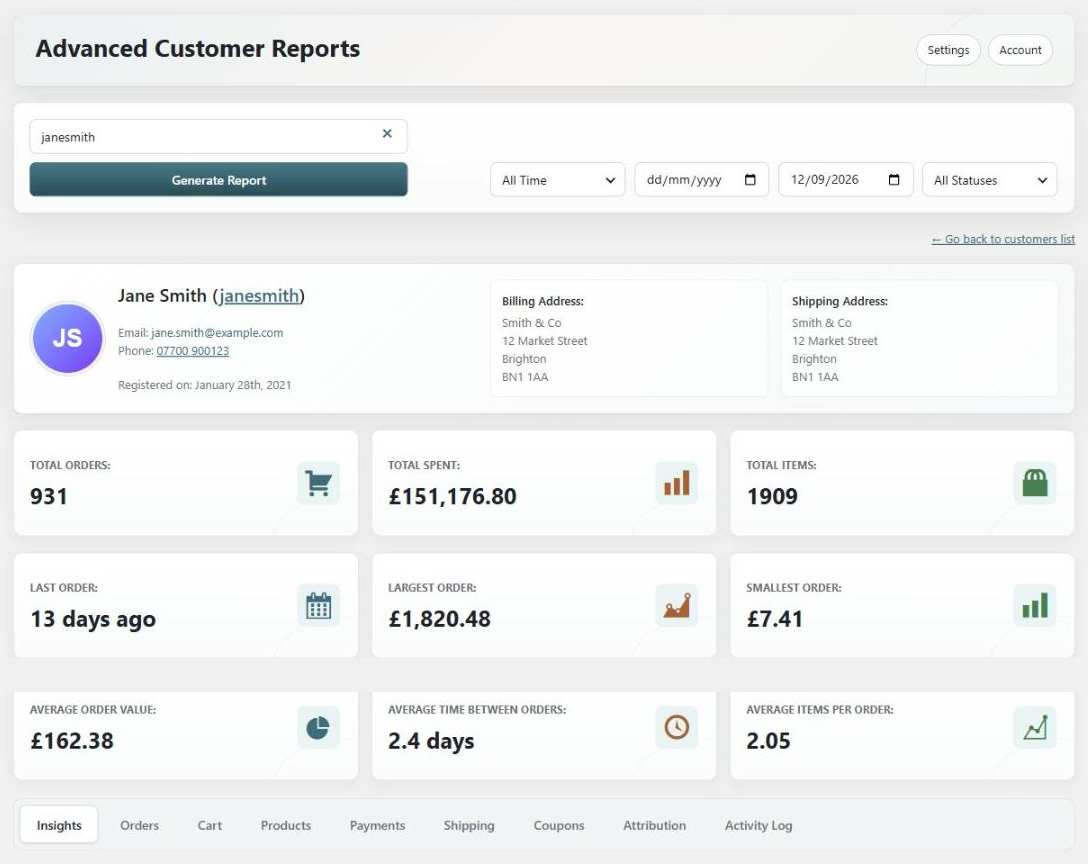Click the Generate Report button
Viewport: 1088px width, 864px height.
[219, 180]
